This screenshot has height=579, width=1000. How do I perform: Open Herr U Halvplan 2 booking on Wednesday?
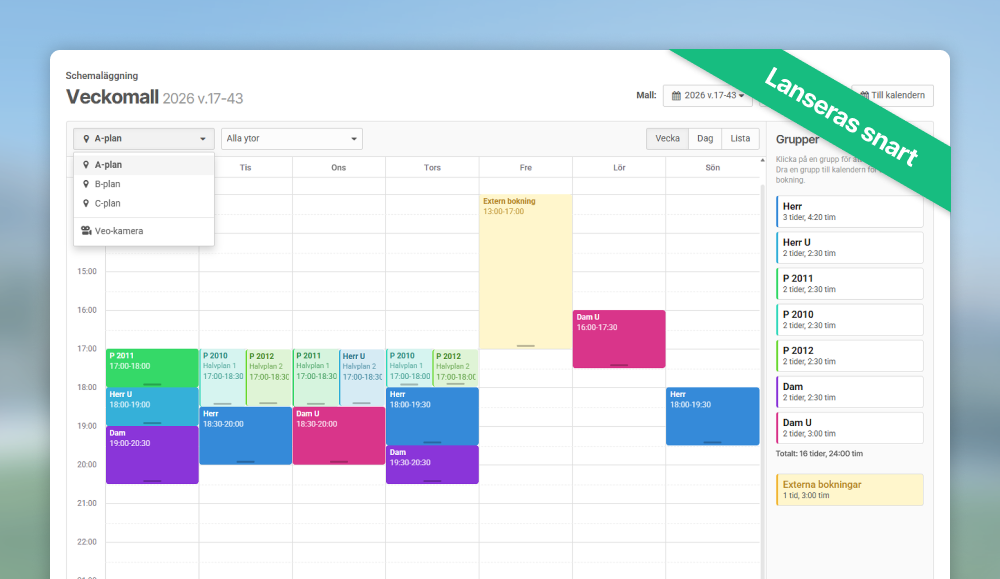coord(362,377)
